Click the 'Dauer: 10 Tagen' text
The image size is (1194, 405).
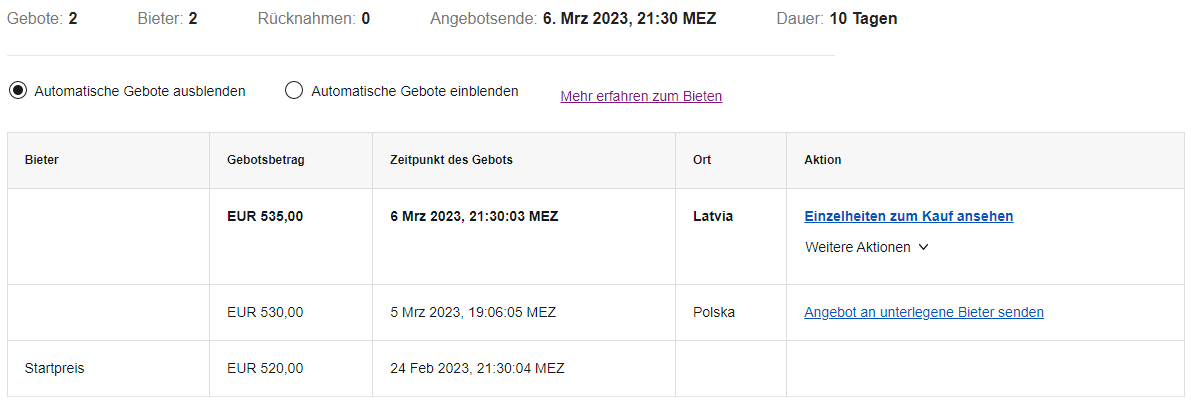pyautogui.click(x=837, y=18)
